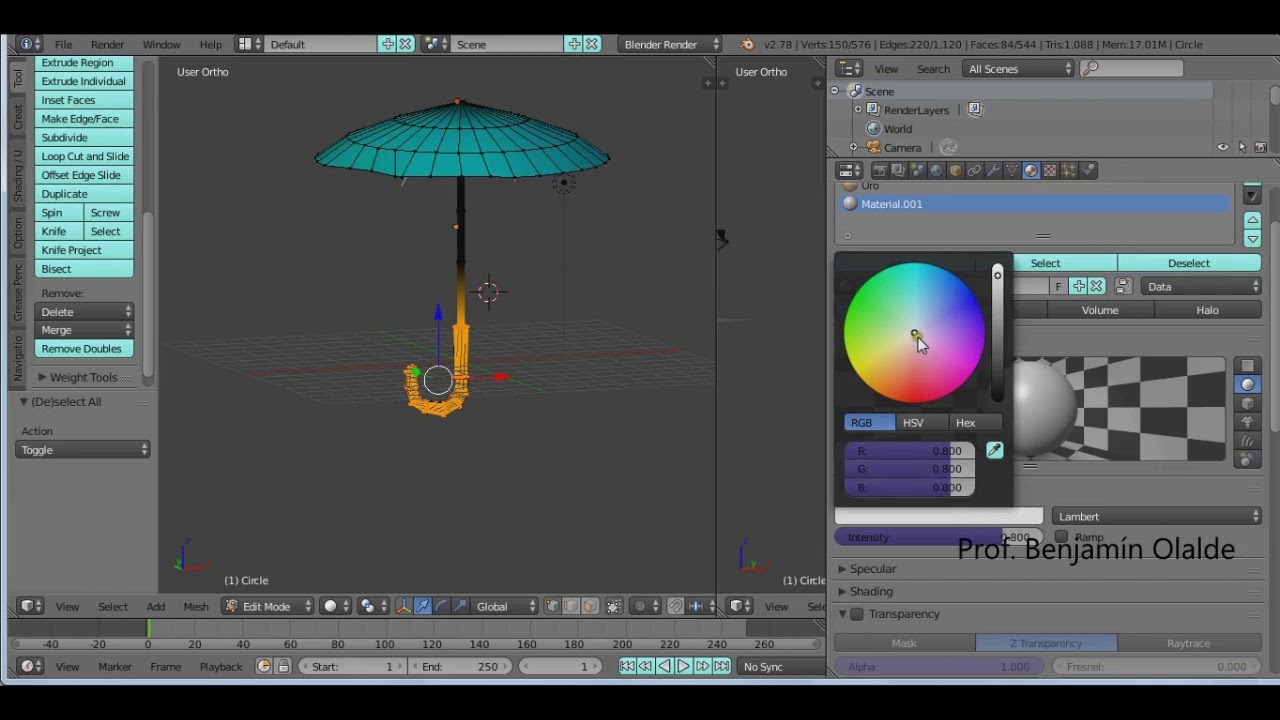Click the eyedropper in the color picker
The width and height of the screenshot is (1280, 720).
[994, 451]
